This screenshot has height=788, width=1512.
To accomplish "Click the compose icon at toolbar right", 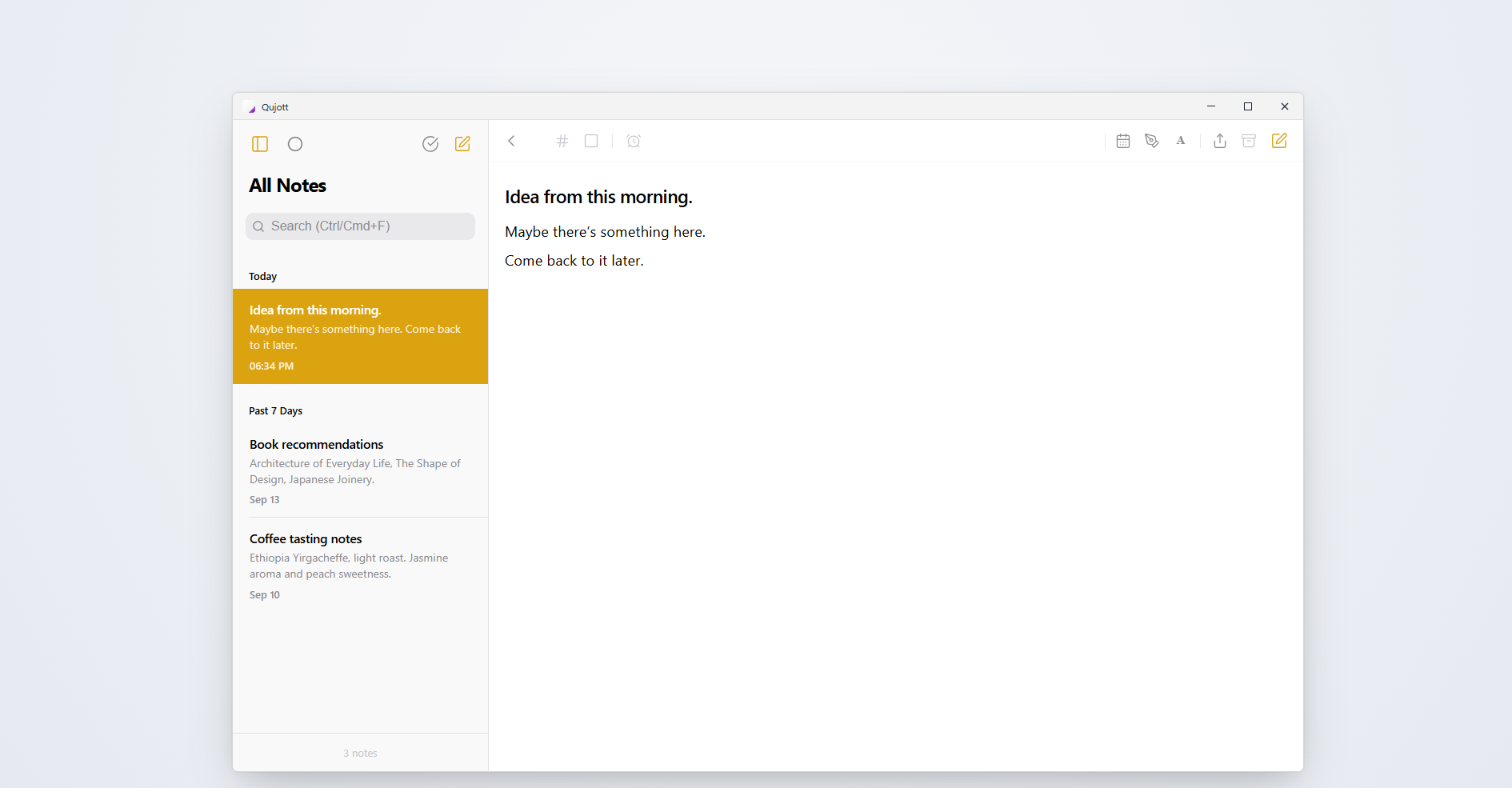I will point(1279,141).
